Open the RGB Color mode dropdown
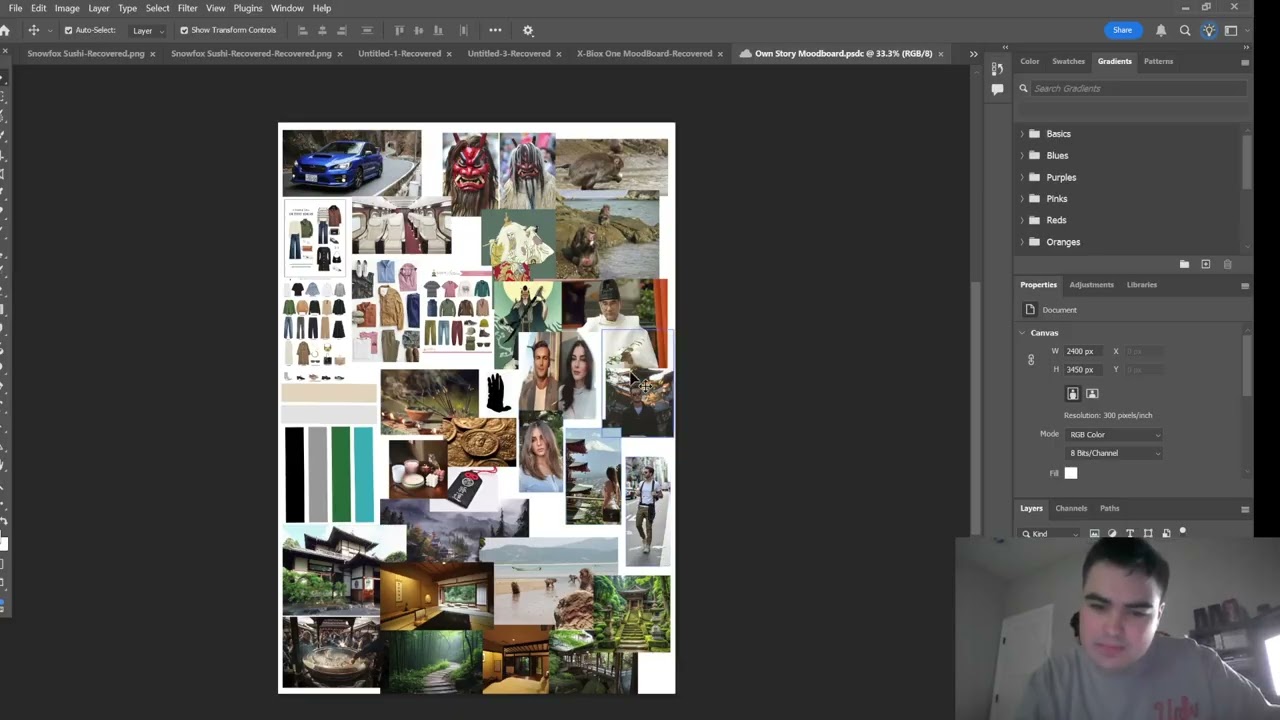The width and height of the screenshot is (1280, 720). [x=1114, y=435]
